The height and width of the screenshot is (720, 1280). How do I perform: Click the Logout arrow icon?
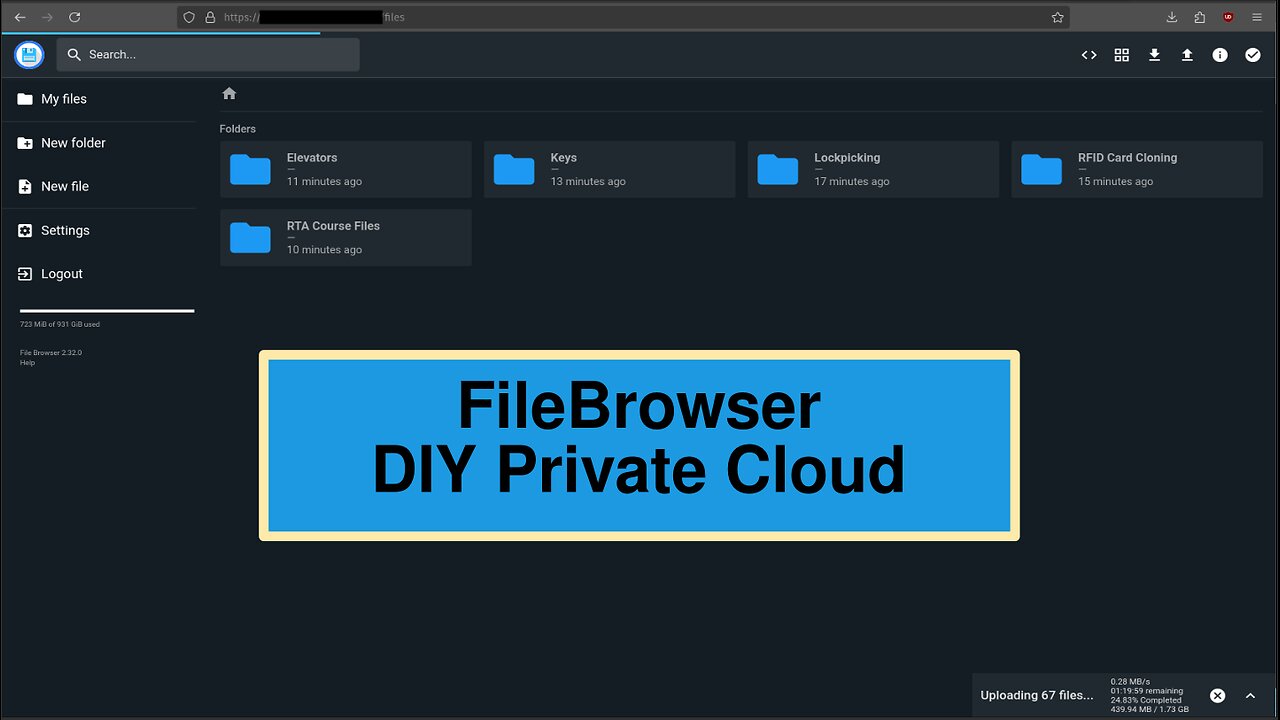(25, 274)
